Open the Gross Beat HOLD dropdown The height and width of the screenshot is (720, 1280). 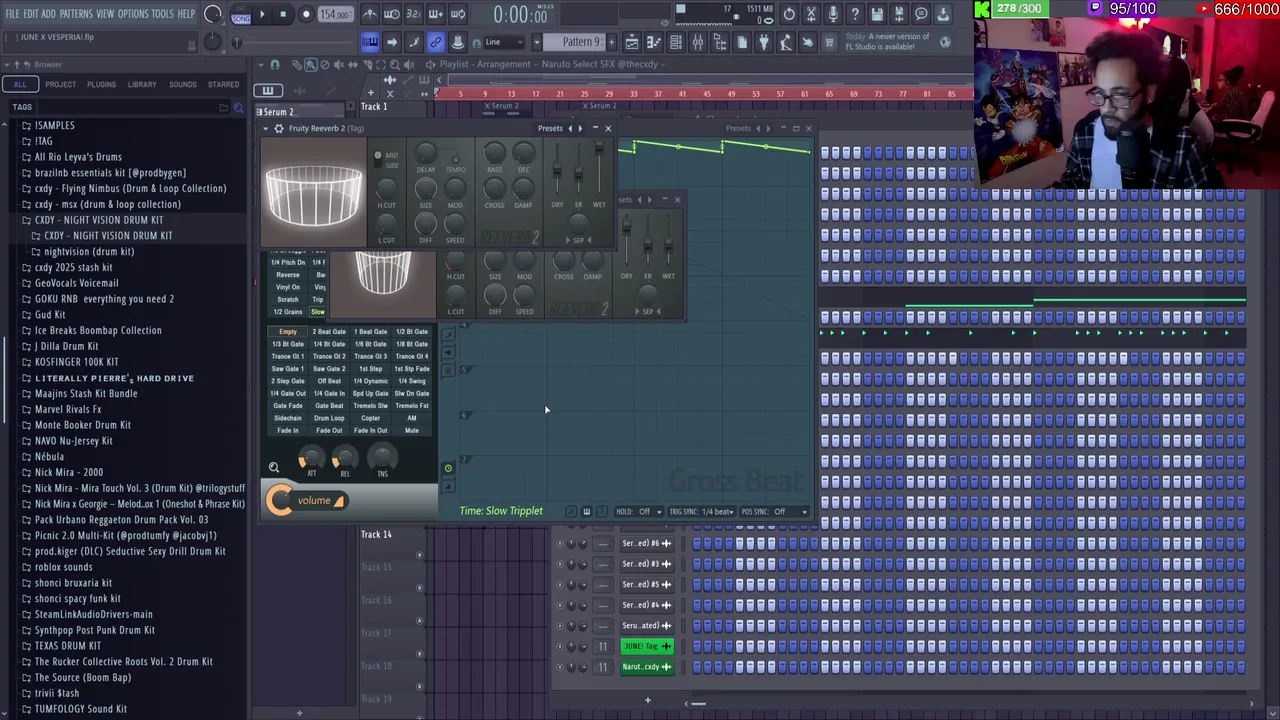tap(639, 511)
